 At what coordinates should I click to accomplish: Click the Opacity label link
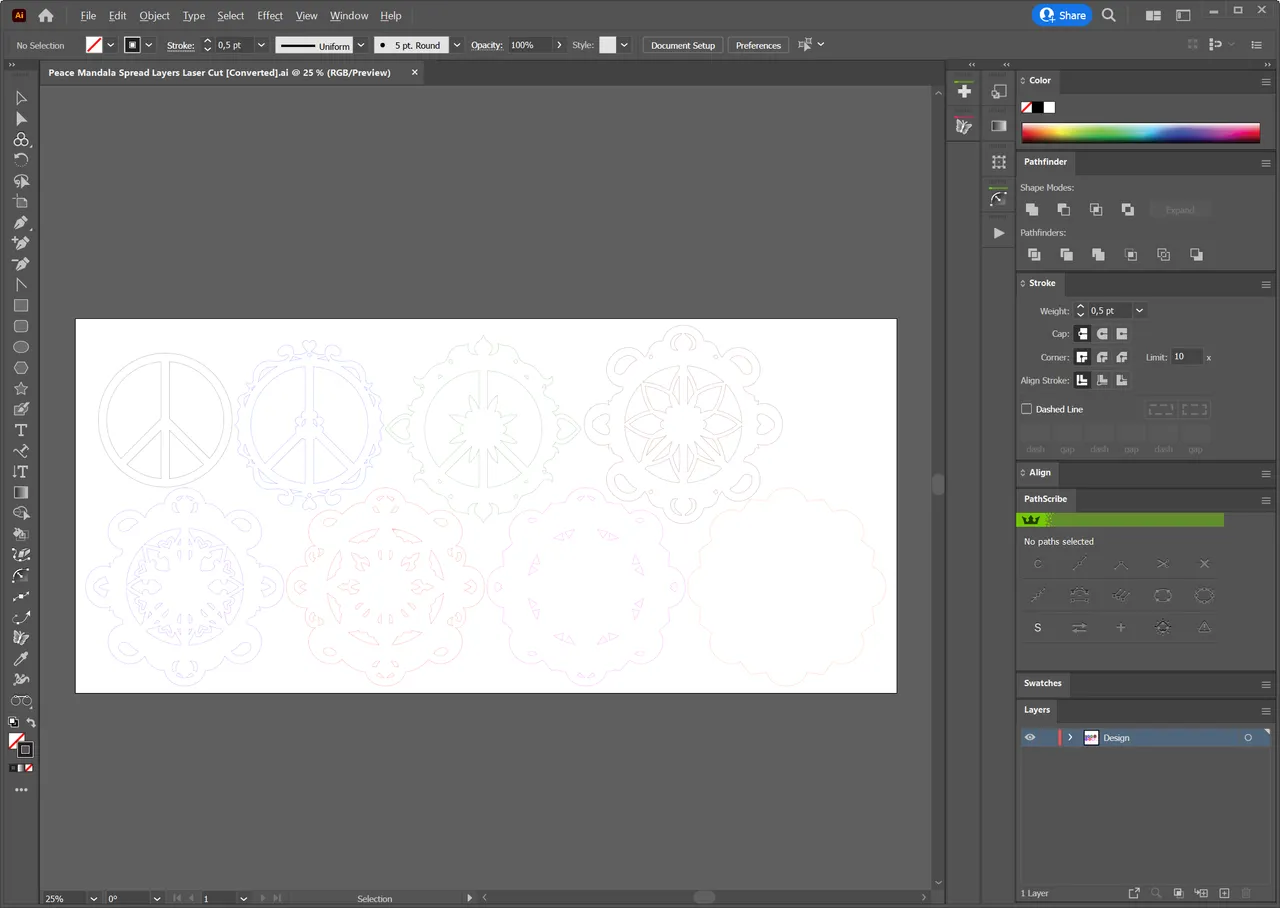point(487,45)
